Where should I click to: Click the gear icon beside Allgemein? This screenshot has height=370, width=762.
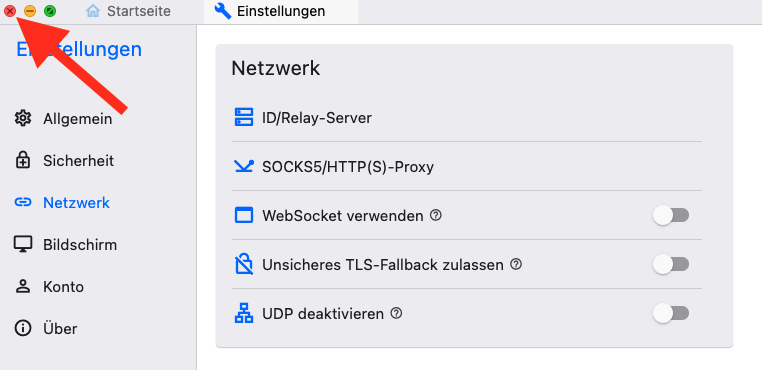[x=23, y=119]
